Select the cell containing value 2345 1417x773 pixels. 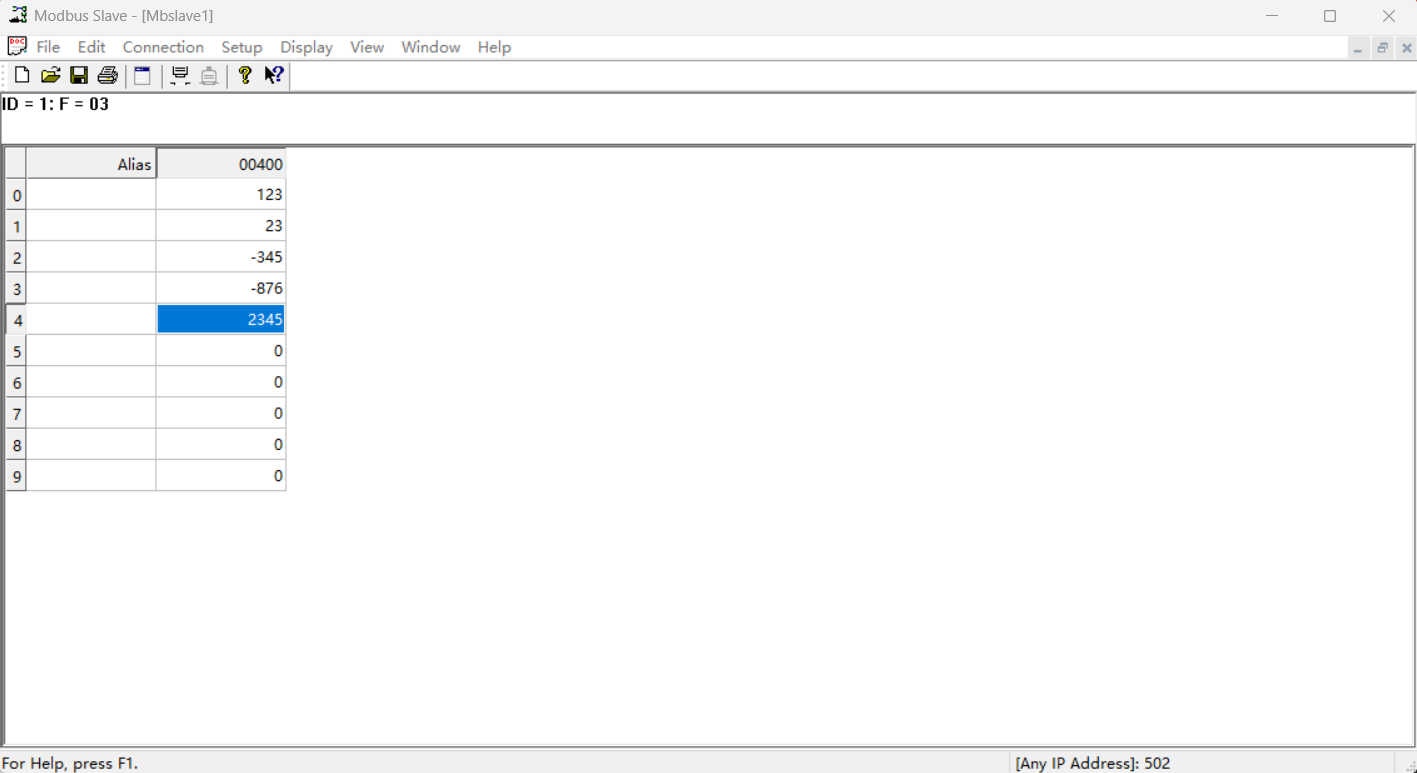(x=221, y=320)
